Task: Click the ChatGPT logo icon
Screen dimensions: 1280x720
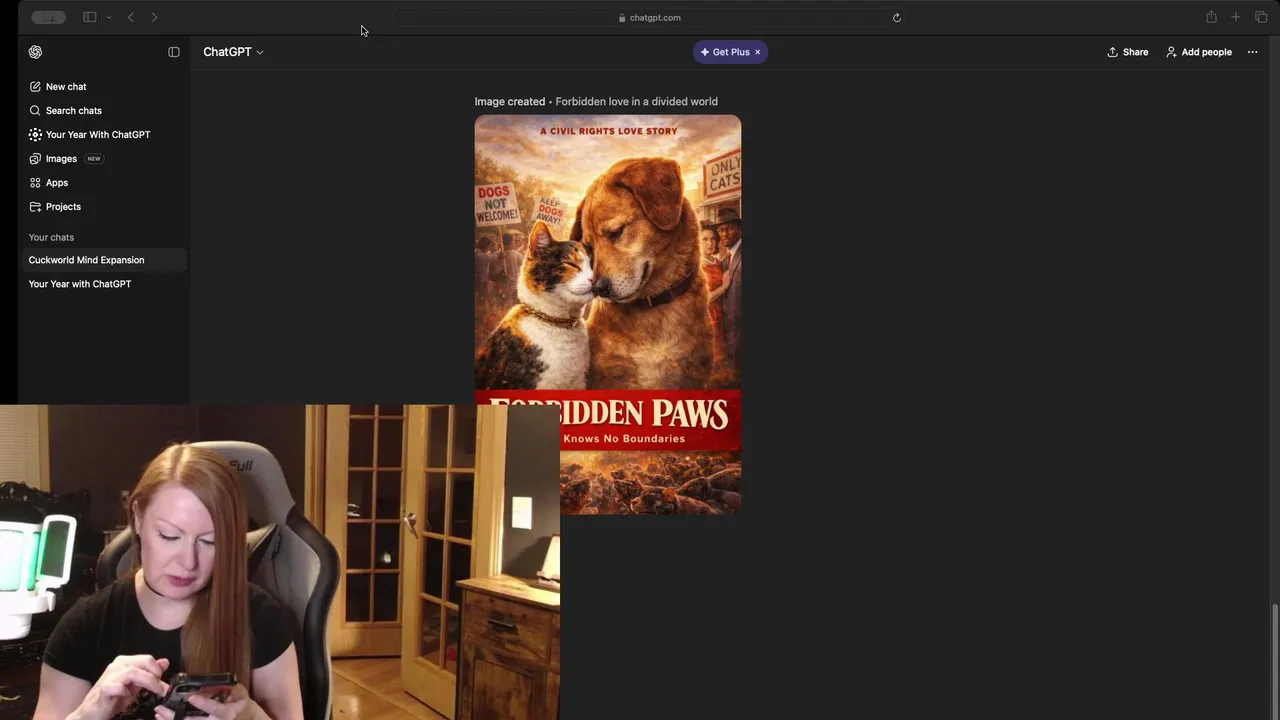Action: [x=36, y=52]
